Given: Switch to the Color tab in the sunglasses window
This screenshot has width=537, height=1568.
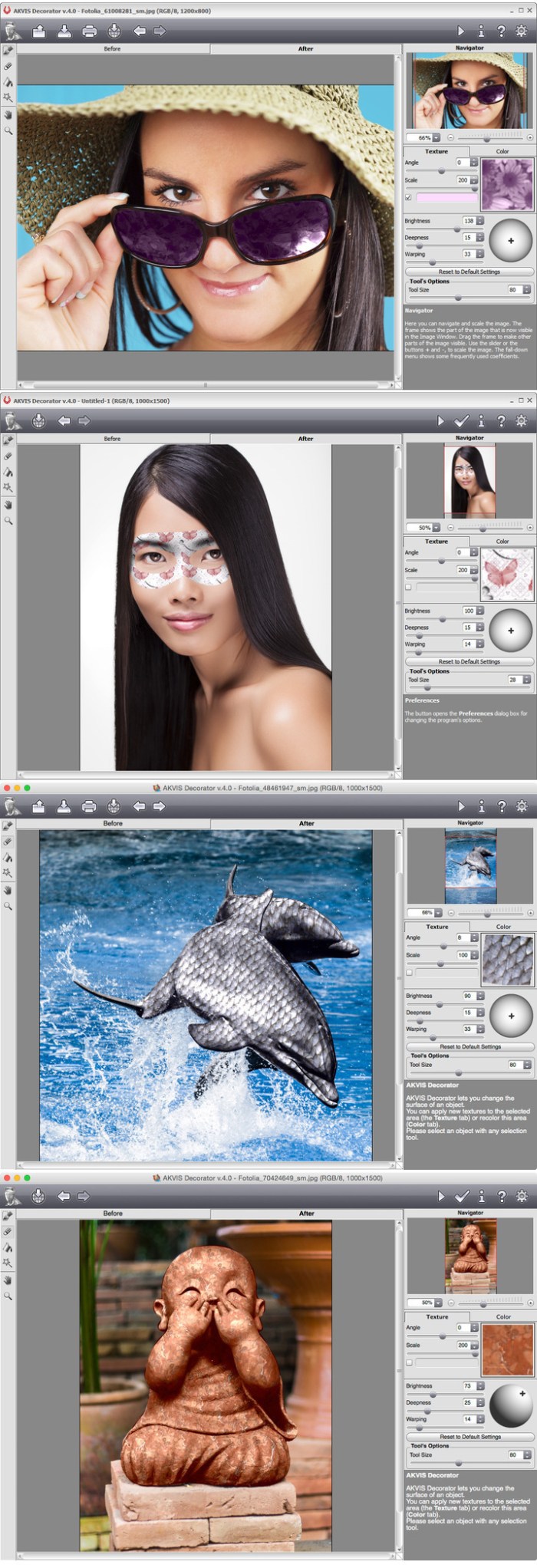Looking at the screenshot, I should pyautogui.click(x=502, y=151).
